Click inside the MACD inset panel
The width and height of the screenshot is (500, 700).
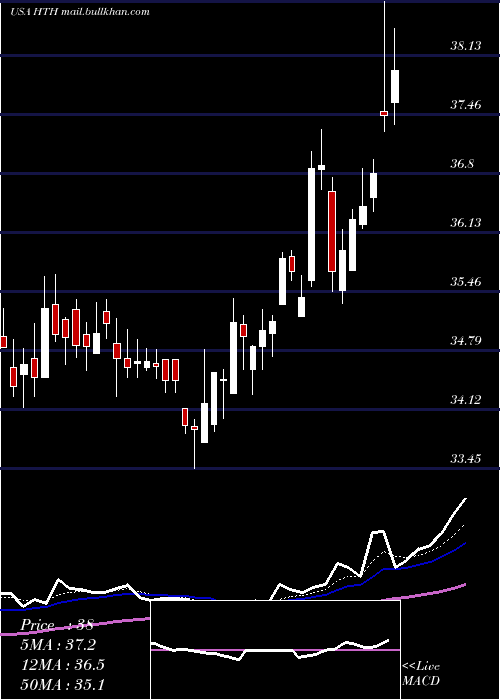[x=275, y=650]
